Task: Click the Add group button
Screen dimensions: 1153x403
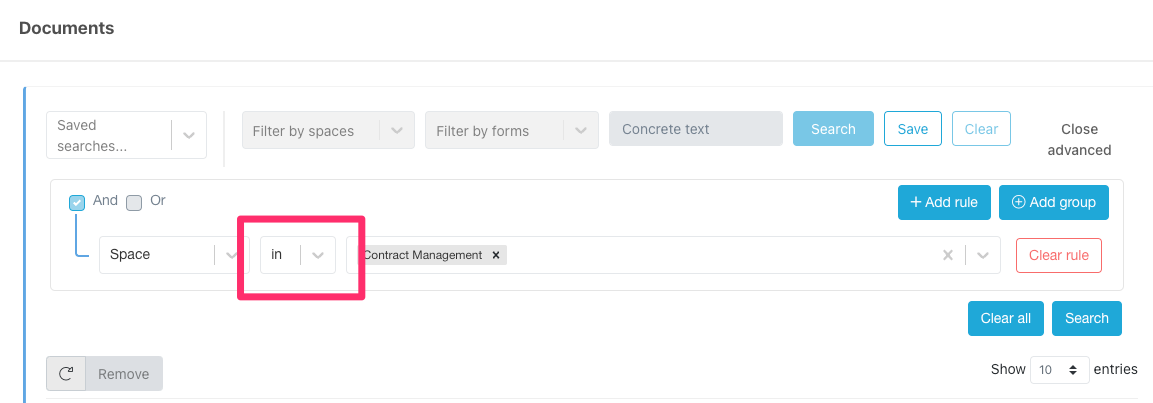Action: pos(1054,202)
